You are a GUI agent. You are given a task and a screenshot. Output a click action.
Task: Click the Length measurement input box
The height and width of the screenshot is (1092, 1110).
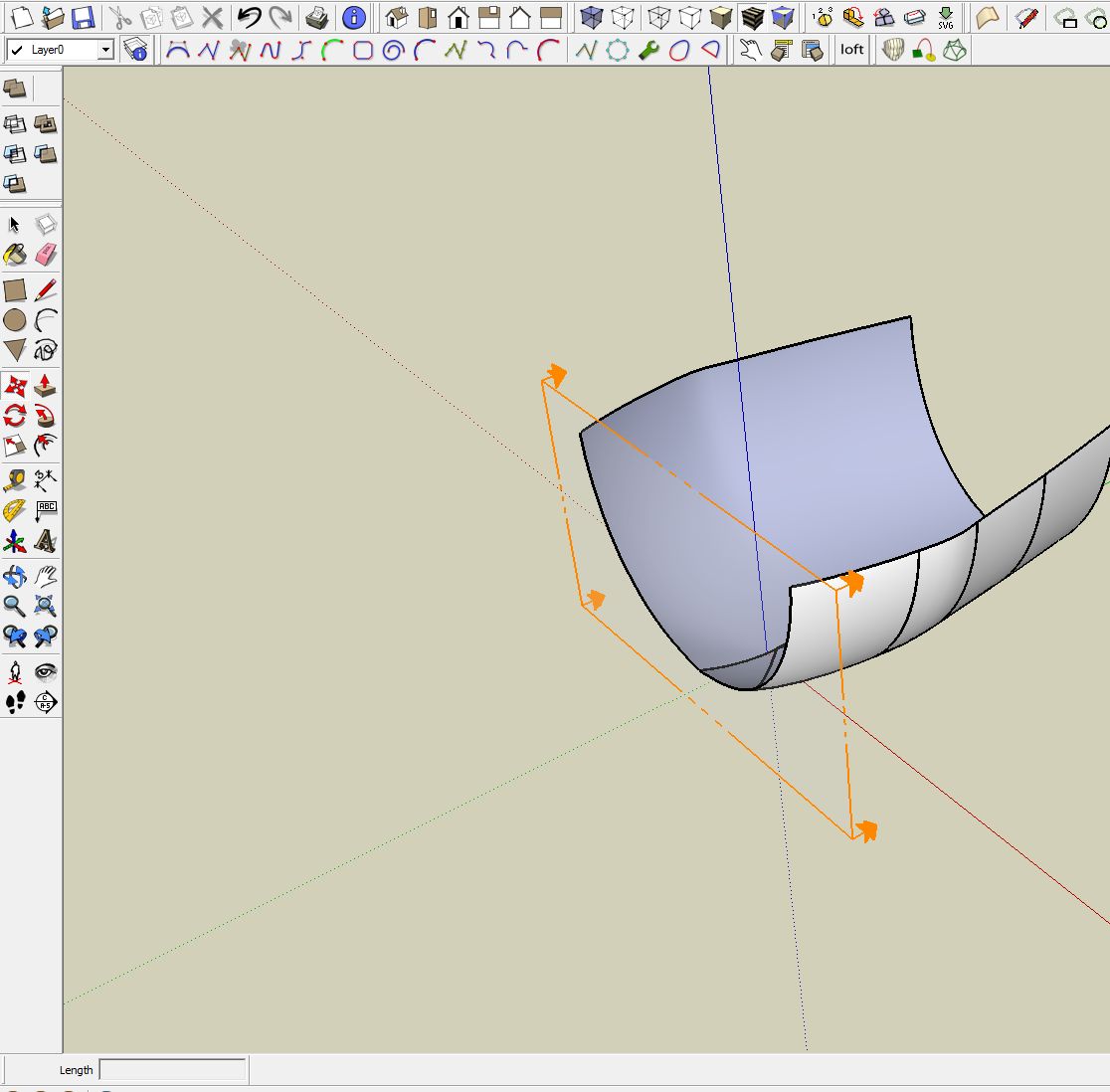pyautogui.click(x=172, y=1070)
